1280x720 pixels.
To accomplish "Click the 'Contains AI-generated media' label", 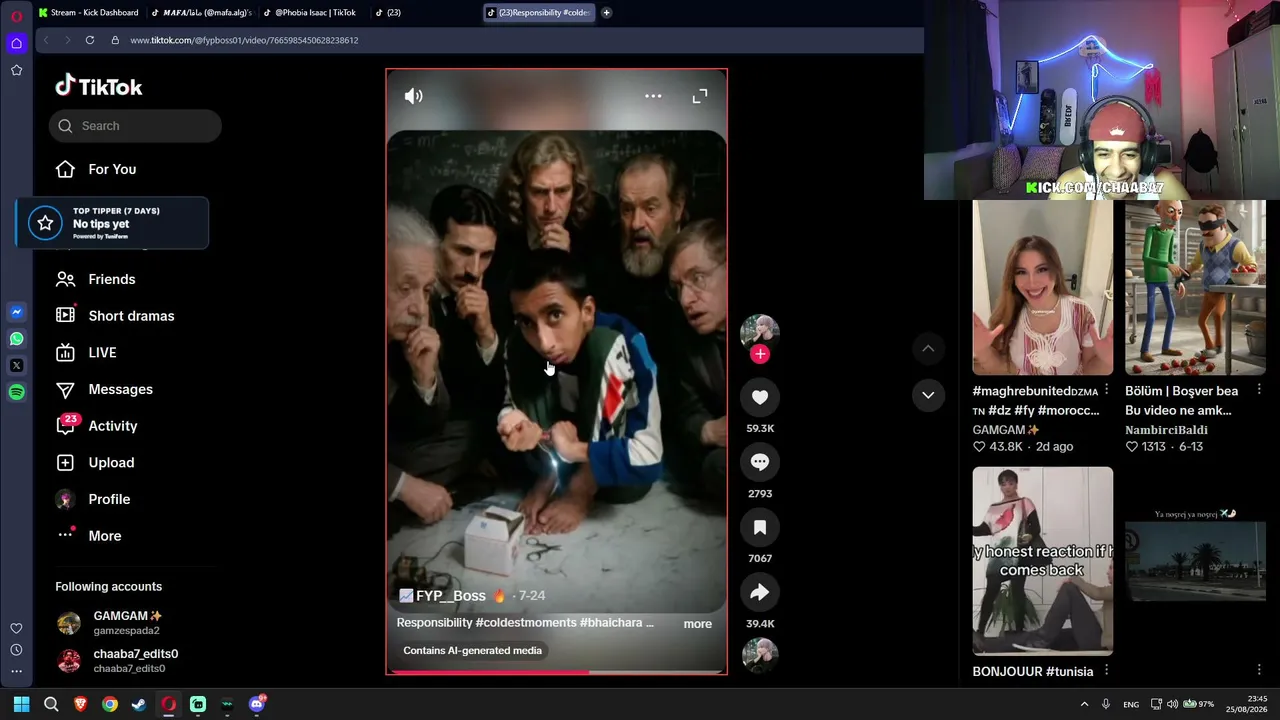I will 472,651.
